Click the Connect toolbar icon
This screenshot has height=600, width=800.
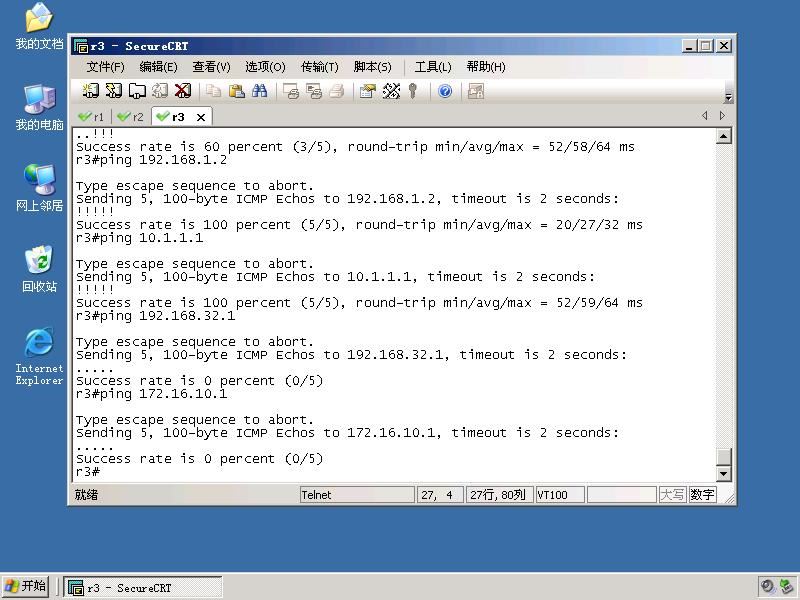click(91, 91)
